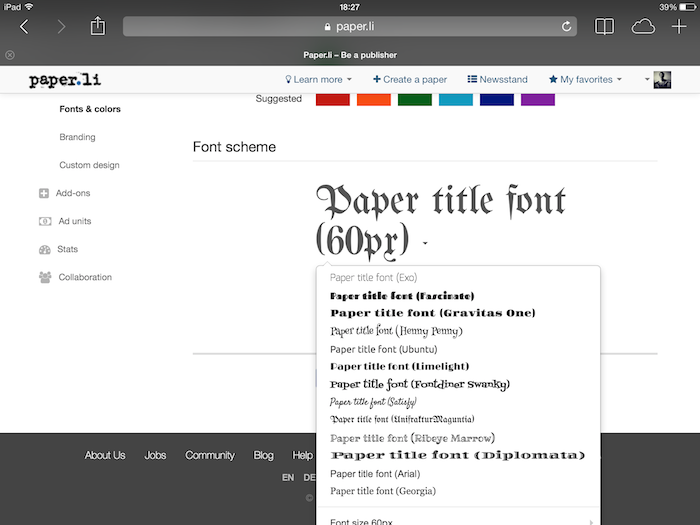Open Help footer link
700x525 pixels.
pyautogui.click(x=302, y=455)
